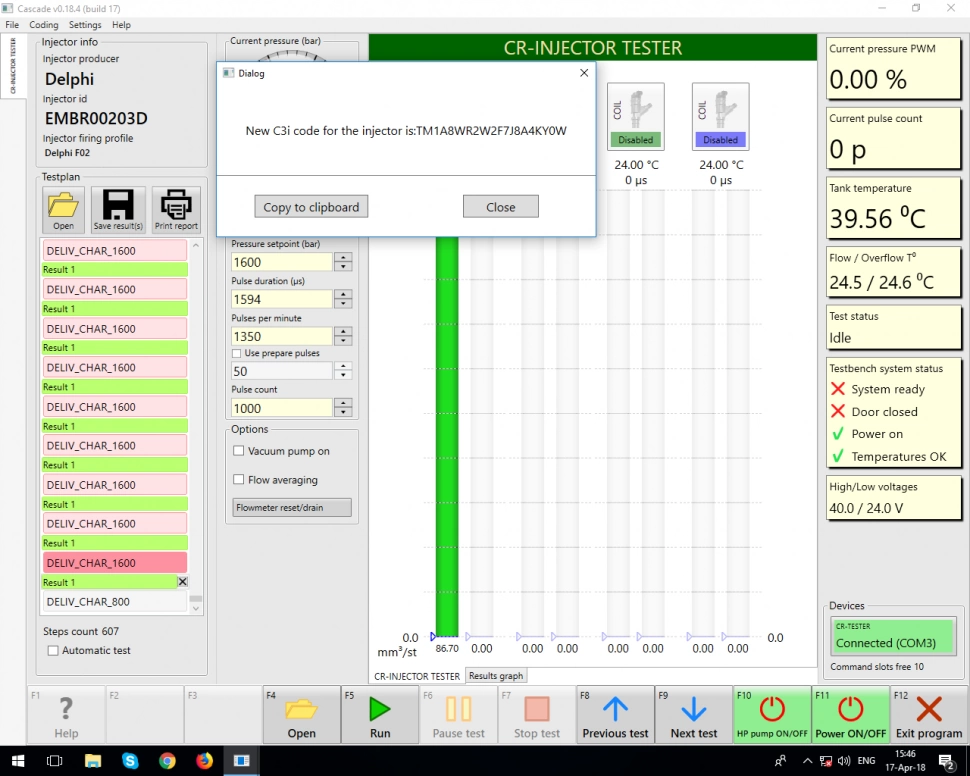Open Chrome from the taskbar
The height and width of the screenshot is (776, 970).
(167, 761)
